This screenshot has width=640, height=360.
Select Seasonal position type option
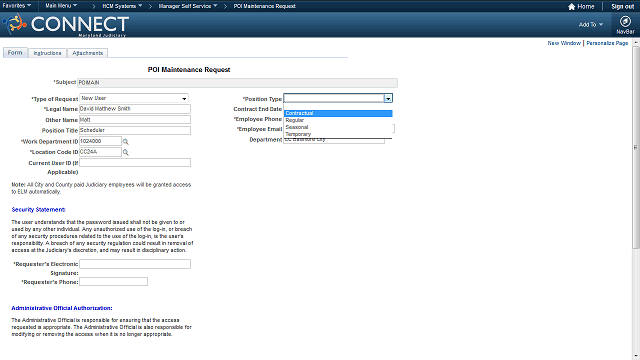tap(338, 127)
